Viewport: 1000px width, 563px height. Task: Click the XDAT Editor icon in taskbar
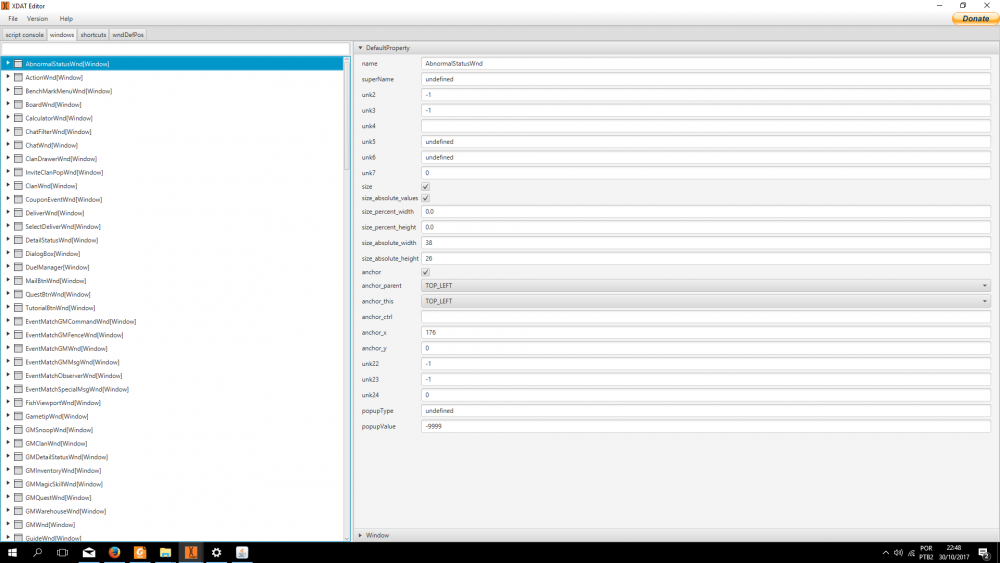click(190, 552)
